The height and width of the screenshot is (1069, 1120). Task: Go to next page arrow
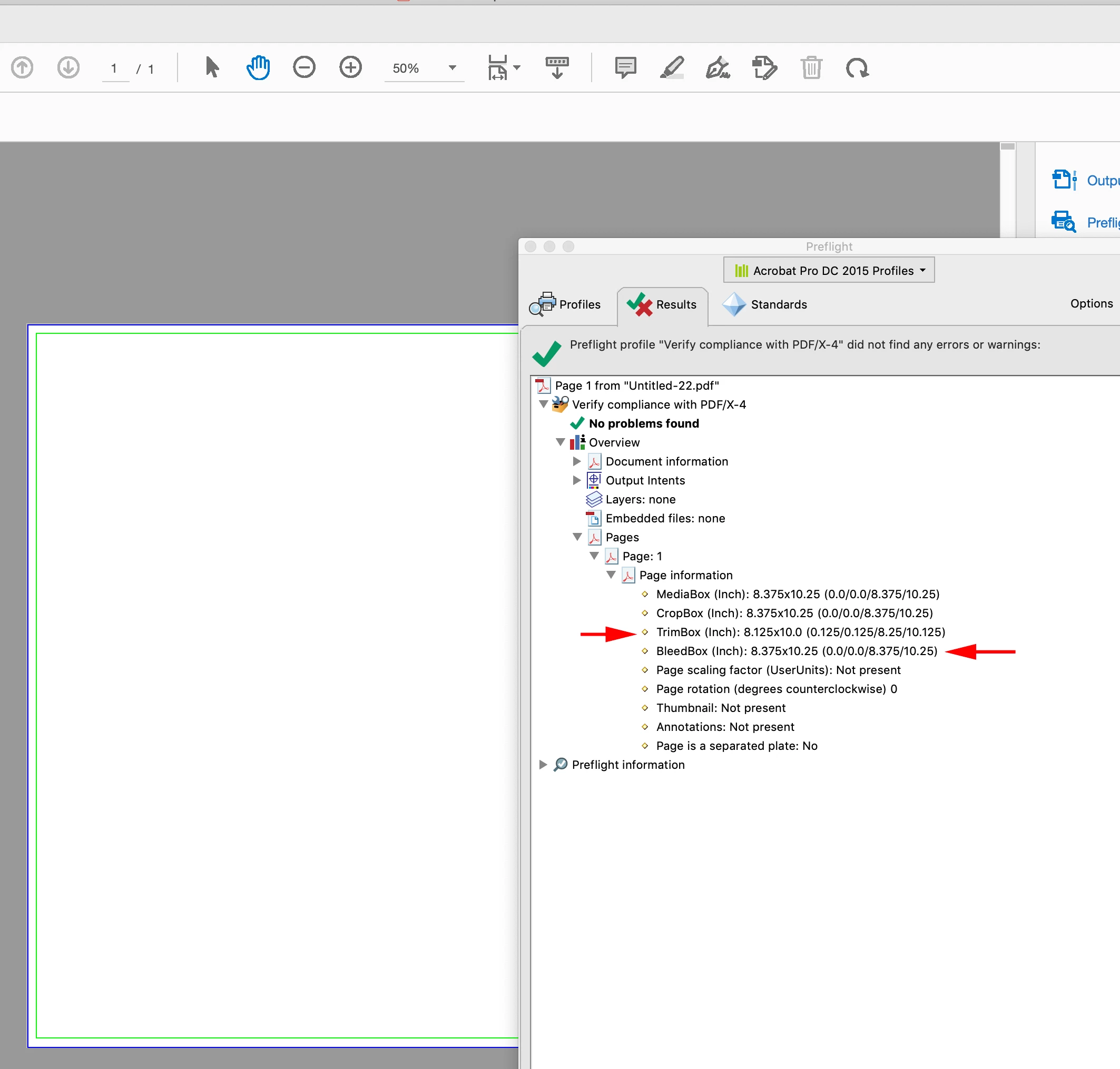coord(68,67)
